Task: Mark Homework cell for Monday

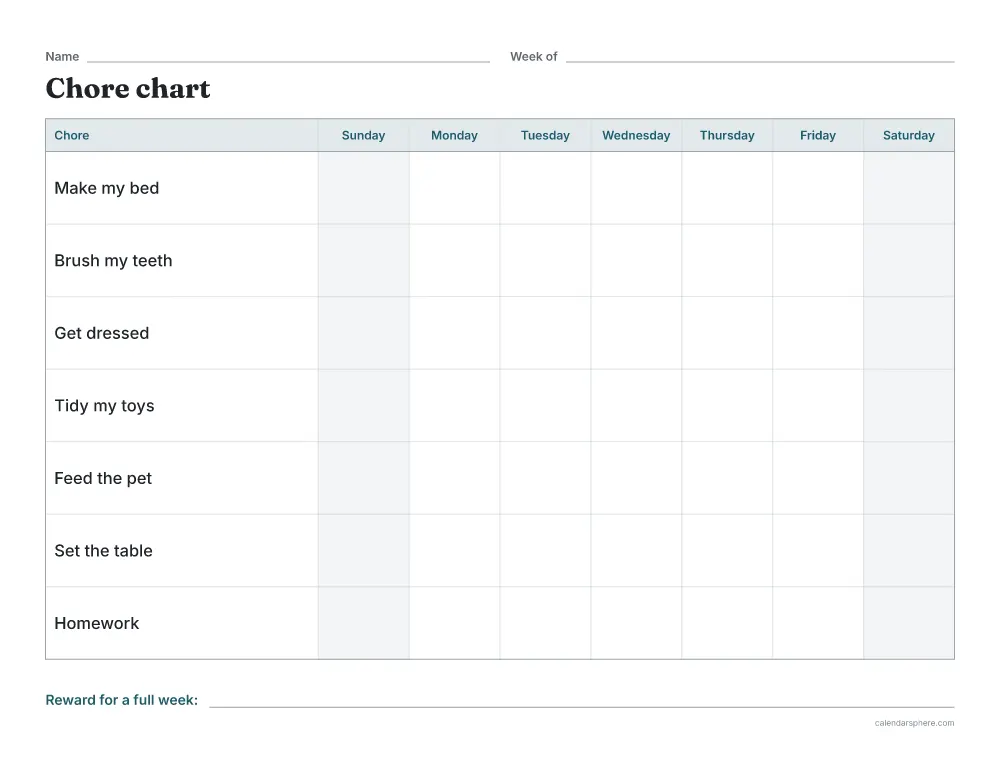Action: pyautogui.click(x=454, y=623)
